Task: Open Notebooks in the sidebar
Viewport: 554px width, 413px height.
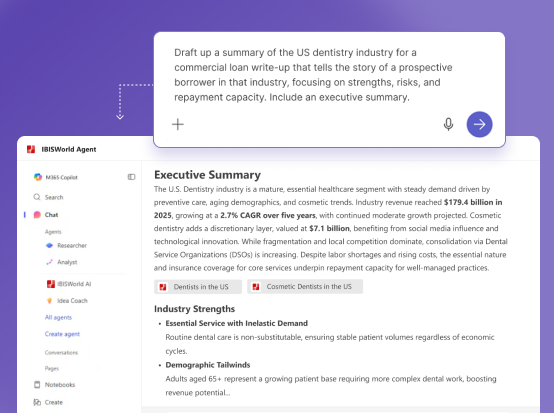Action: pos(54,385)
